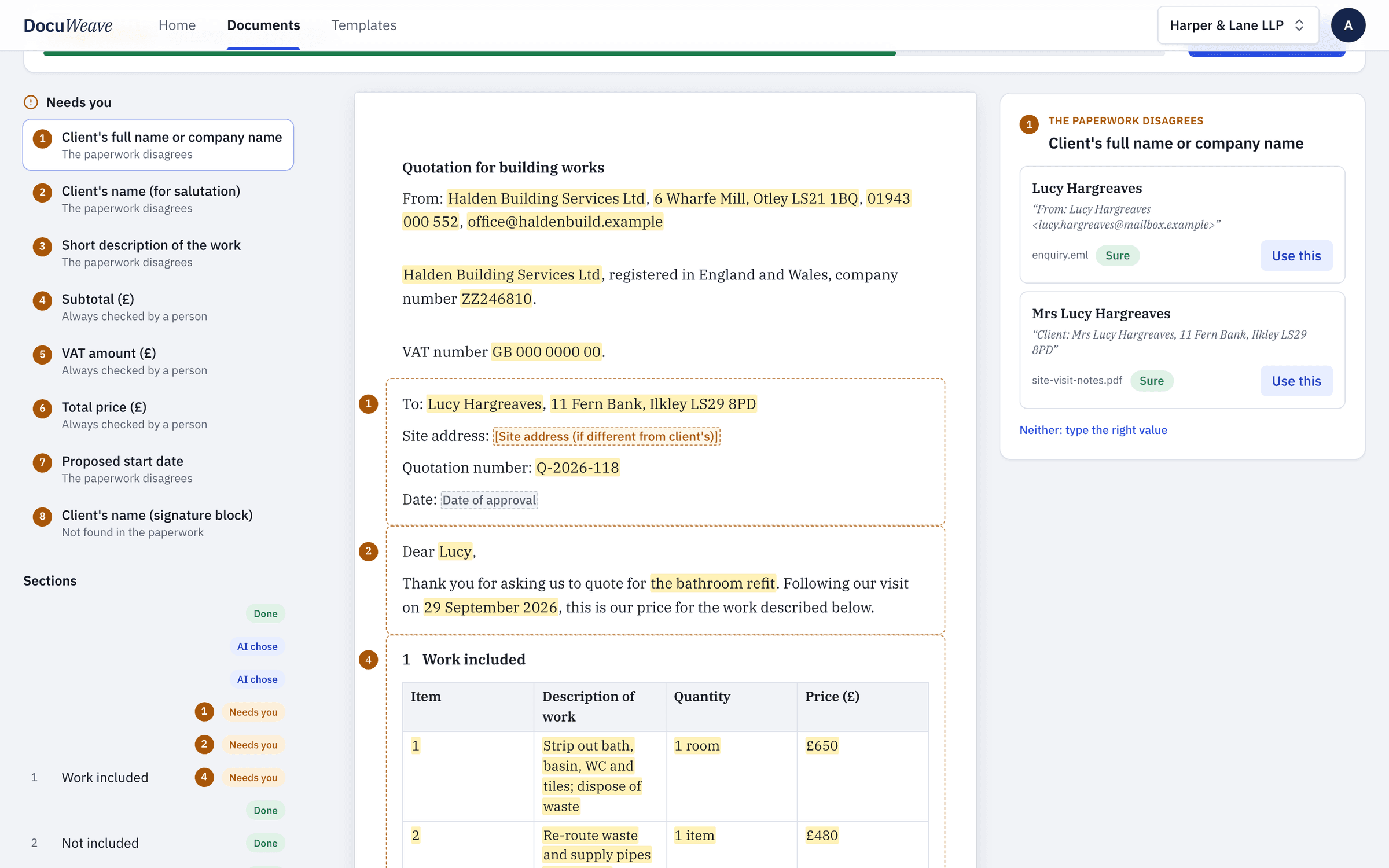Click the Needs you alert icon
The image size is (1389, 868).
coord(31,102)
